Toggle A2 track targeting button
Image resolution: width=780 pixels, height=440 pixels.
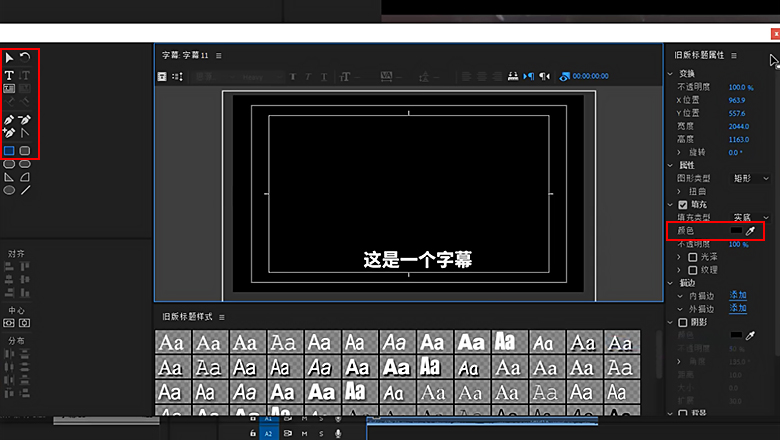tap(268, 434)
